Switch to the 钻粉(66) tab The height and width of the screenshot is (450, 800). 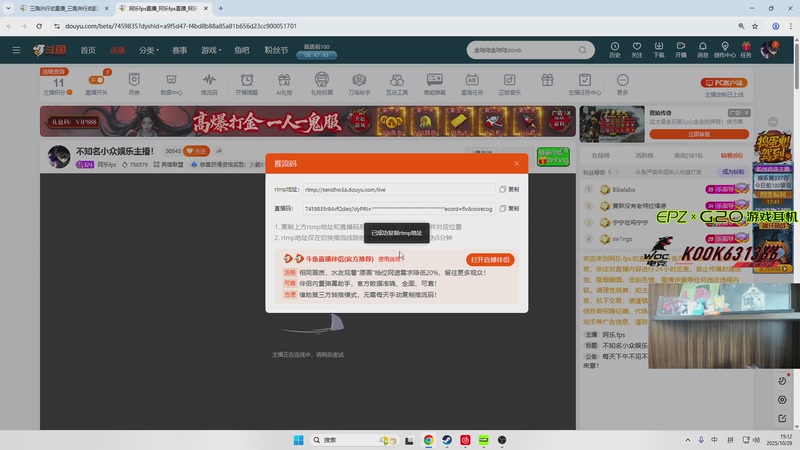[x=732, y=155]
